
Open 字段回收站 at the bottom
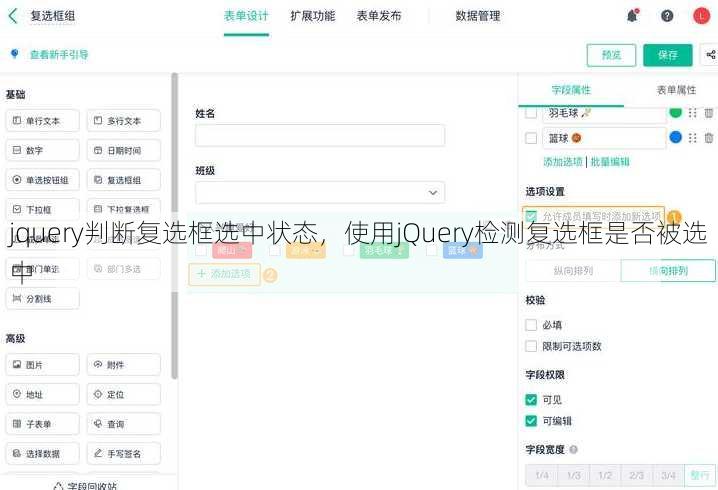point(86,485)
